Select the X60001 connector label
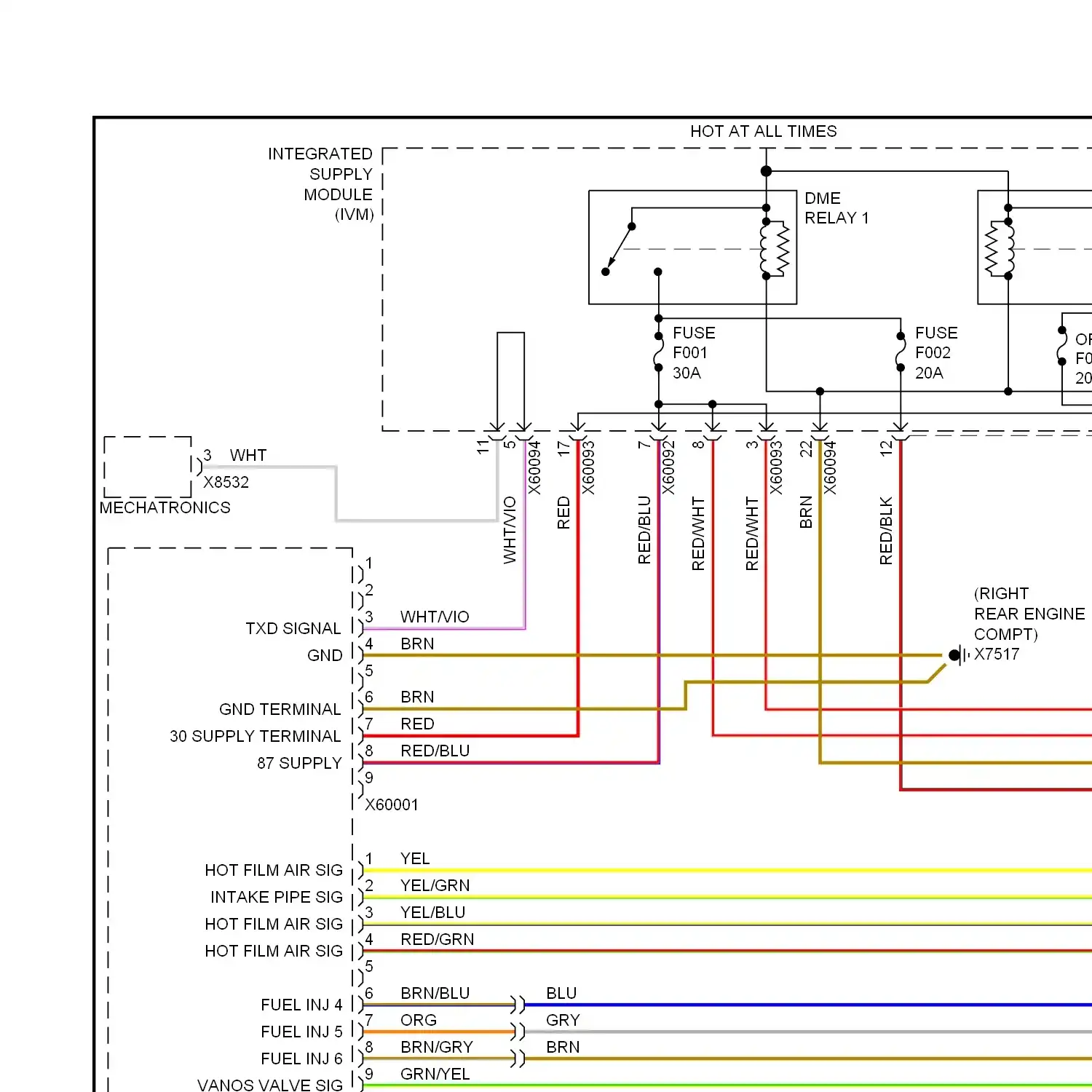The image size is (1092, 1092). (x=392, y=804)
